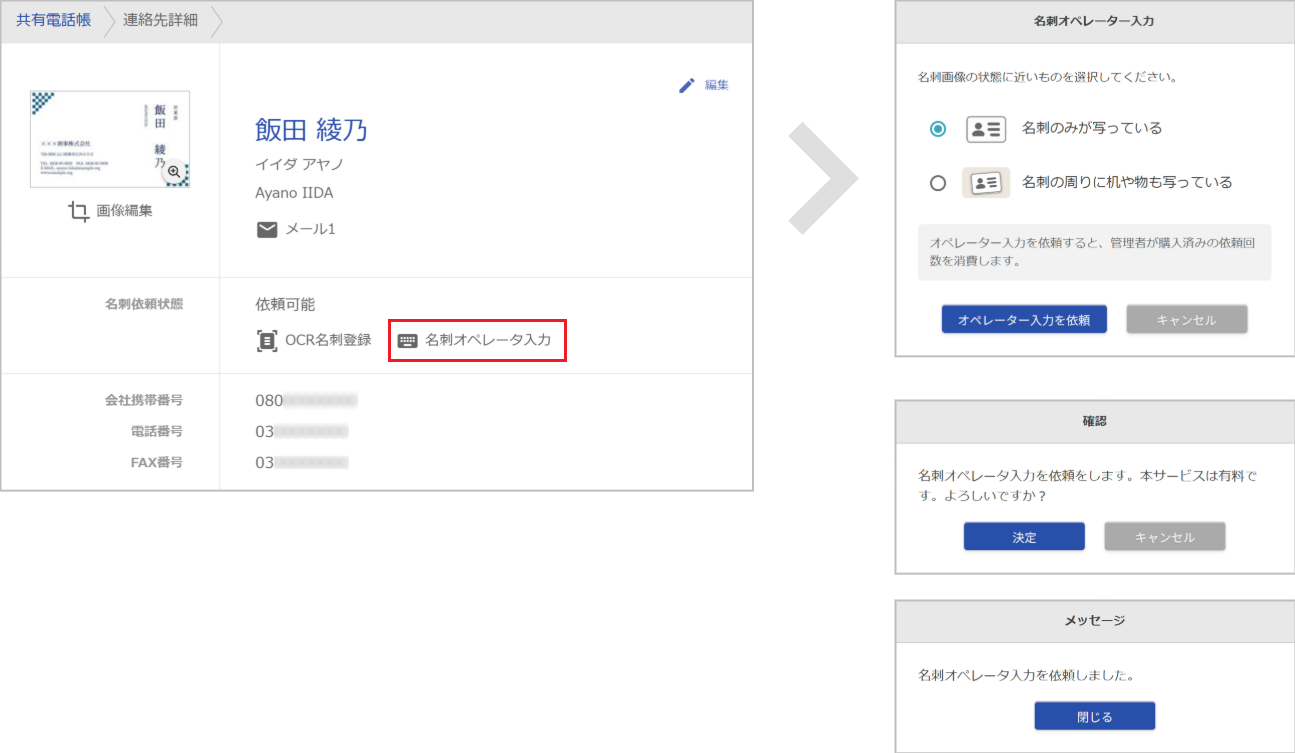The width and height of the screenshot is (1295, 753).
Task: Click オペレーター入力を依頼 button
Action: point(1024,320)
